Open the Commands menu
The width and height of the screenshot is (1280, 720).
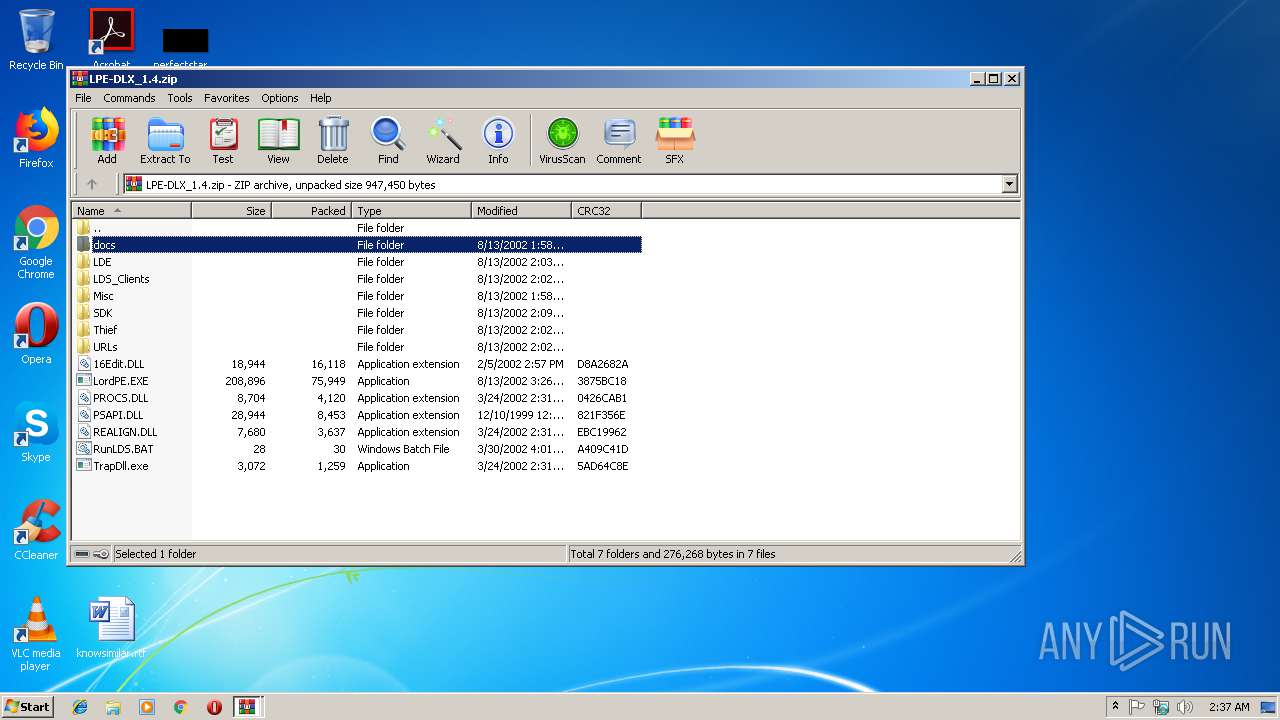129,98
